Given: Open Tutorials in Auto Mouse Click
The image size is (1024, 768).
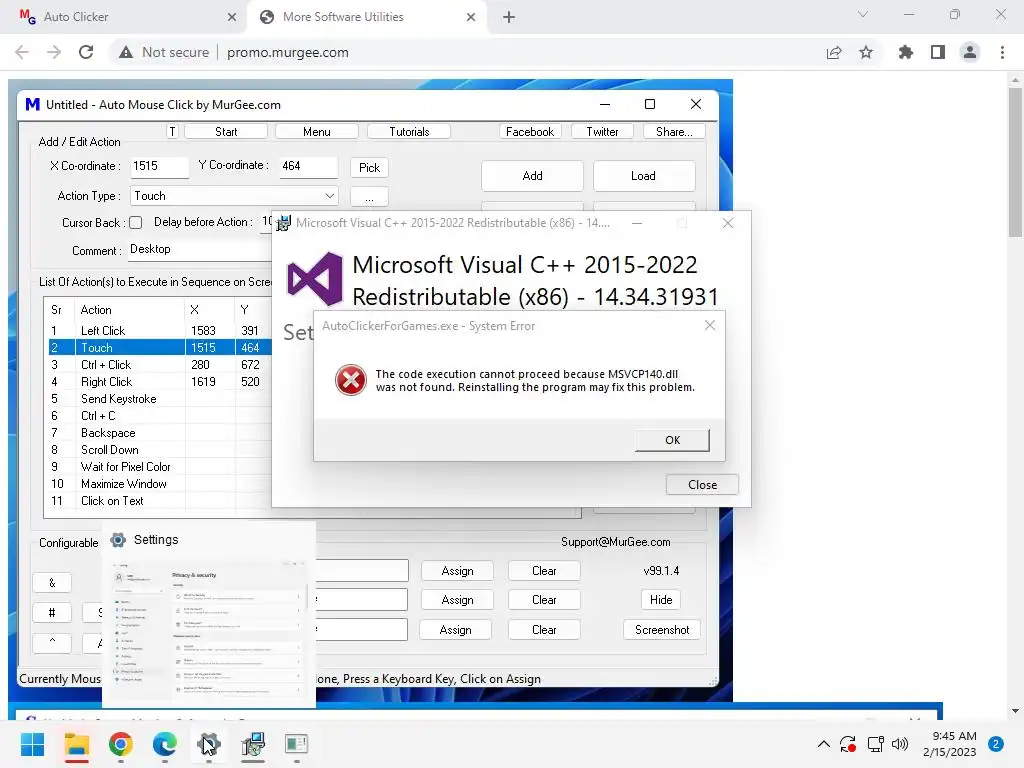Looking at the screenshot, I should coord(409,131).
